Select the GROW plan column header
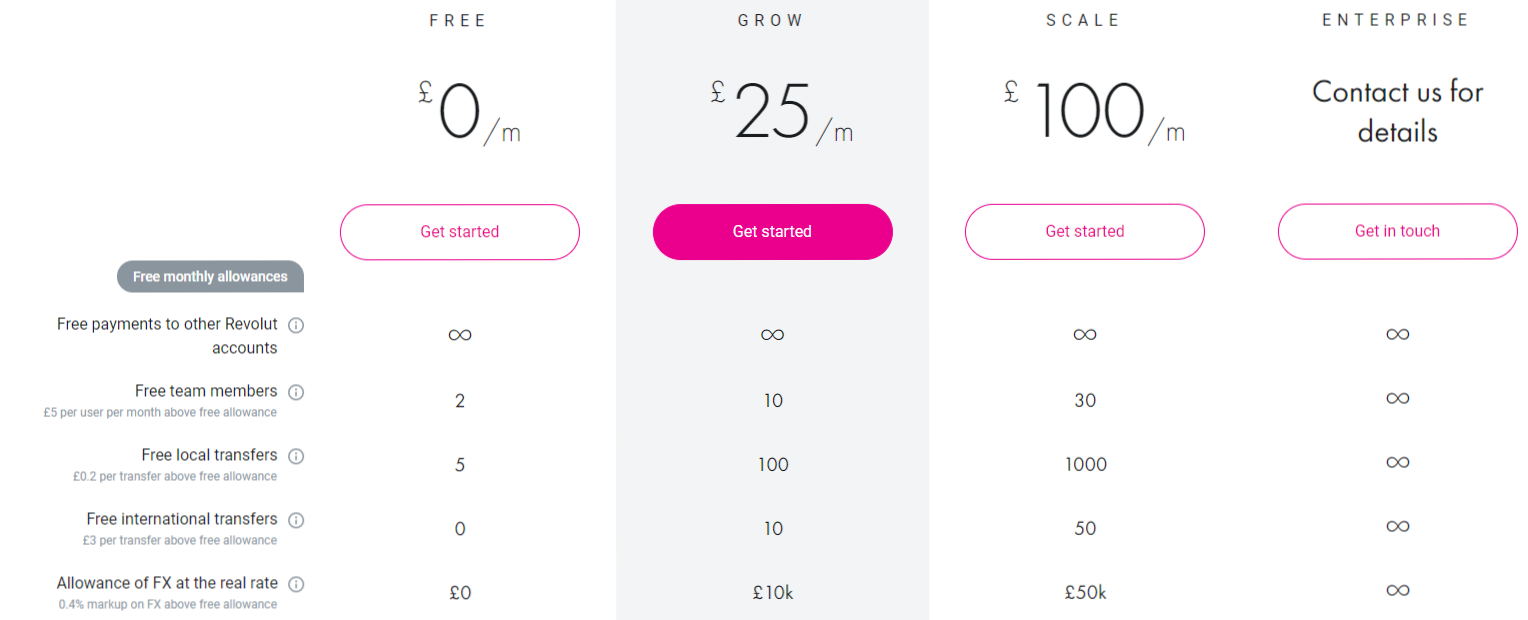The image size is (1528, 620). click(771, 19)
